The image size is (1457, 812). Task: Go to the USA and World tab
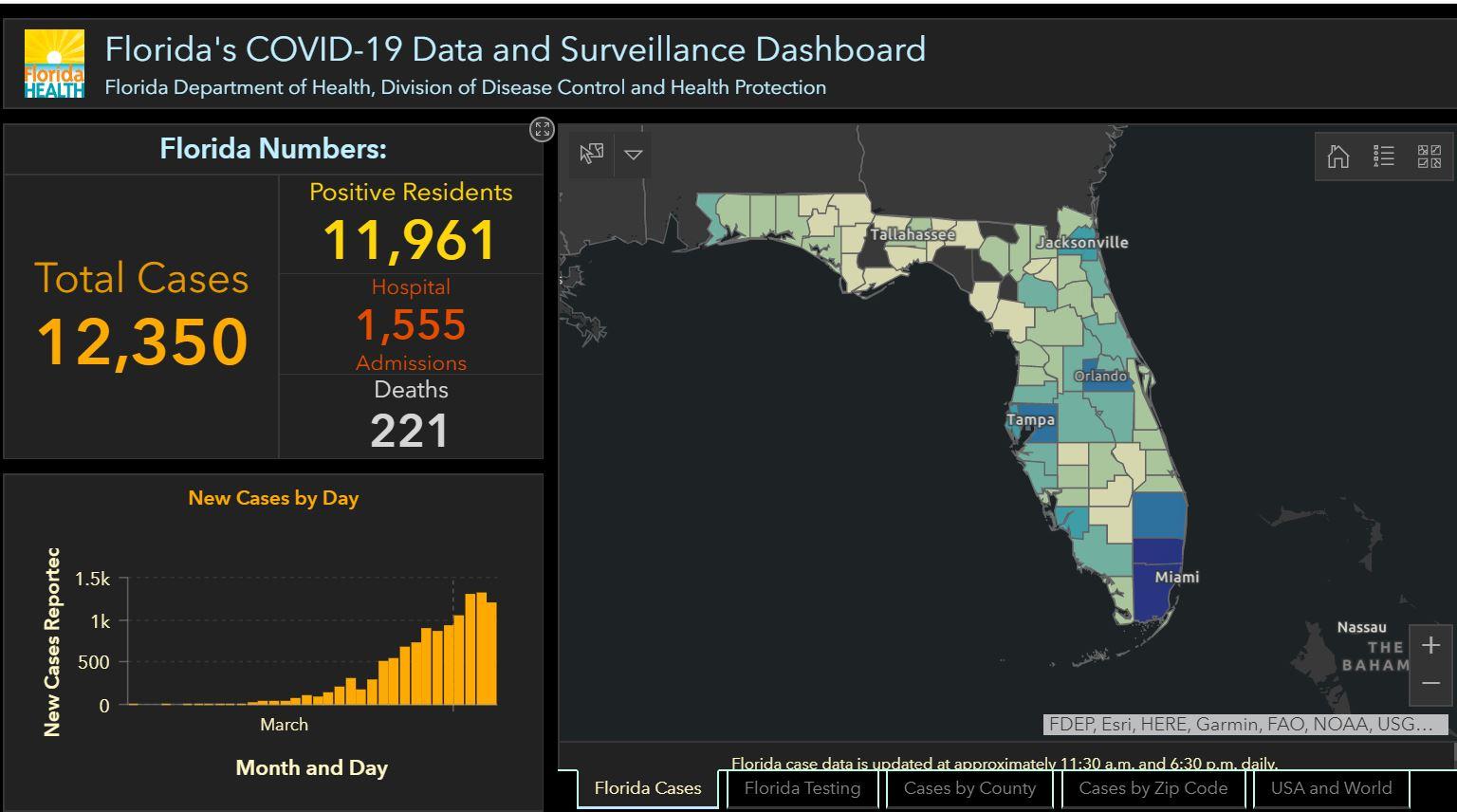pos(1331,788)
